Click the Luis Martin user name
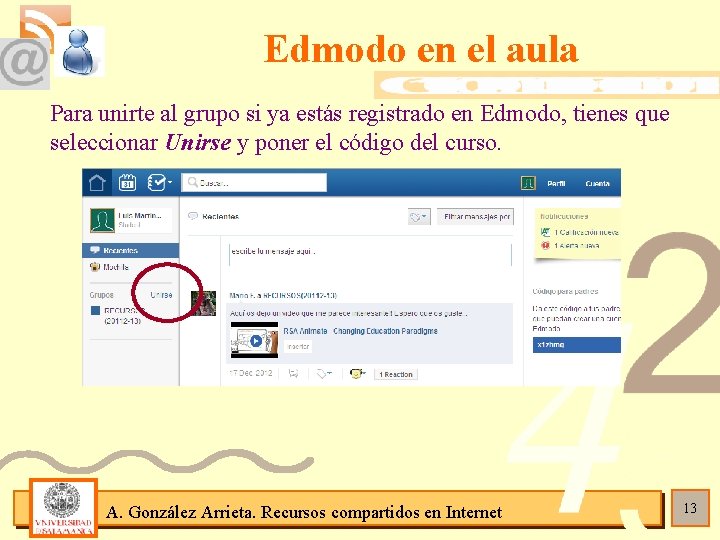Screen dimensions: 720x540 tap(140, 215)
